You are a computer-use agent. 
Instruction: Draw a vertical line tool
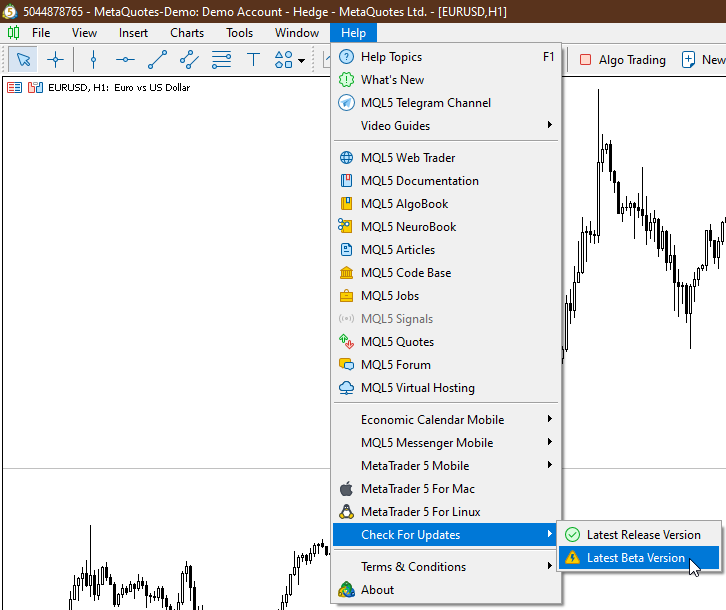94,60
